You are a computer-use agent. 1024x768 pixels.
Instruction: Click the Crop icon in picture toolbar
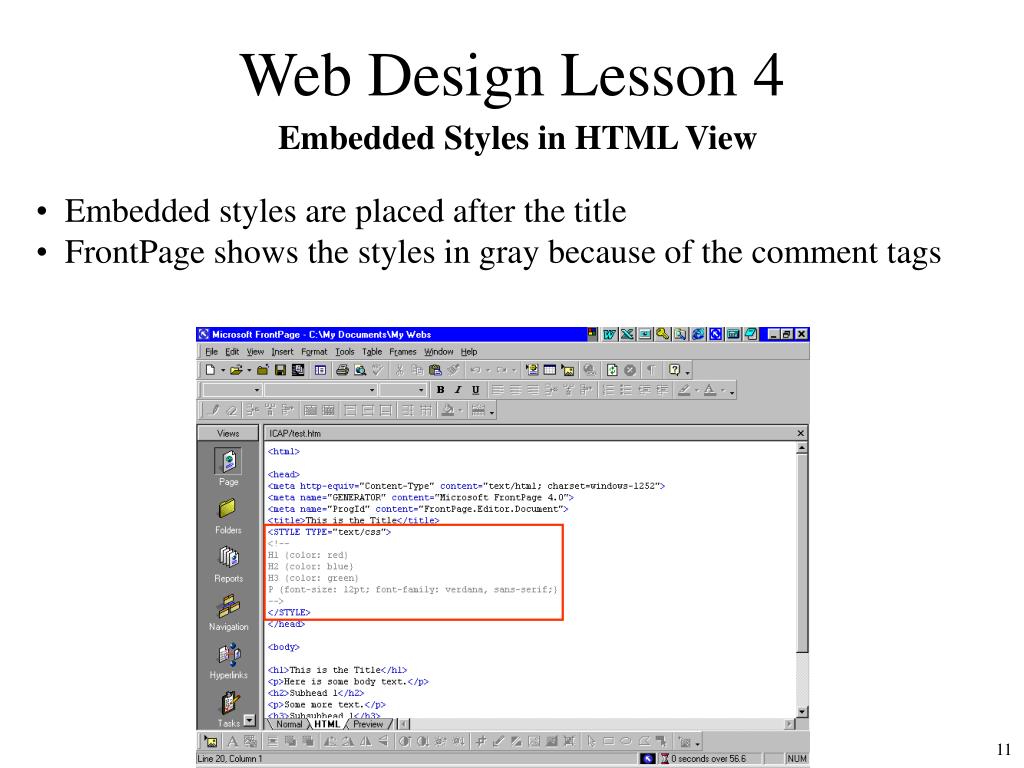pos(481,741)
